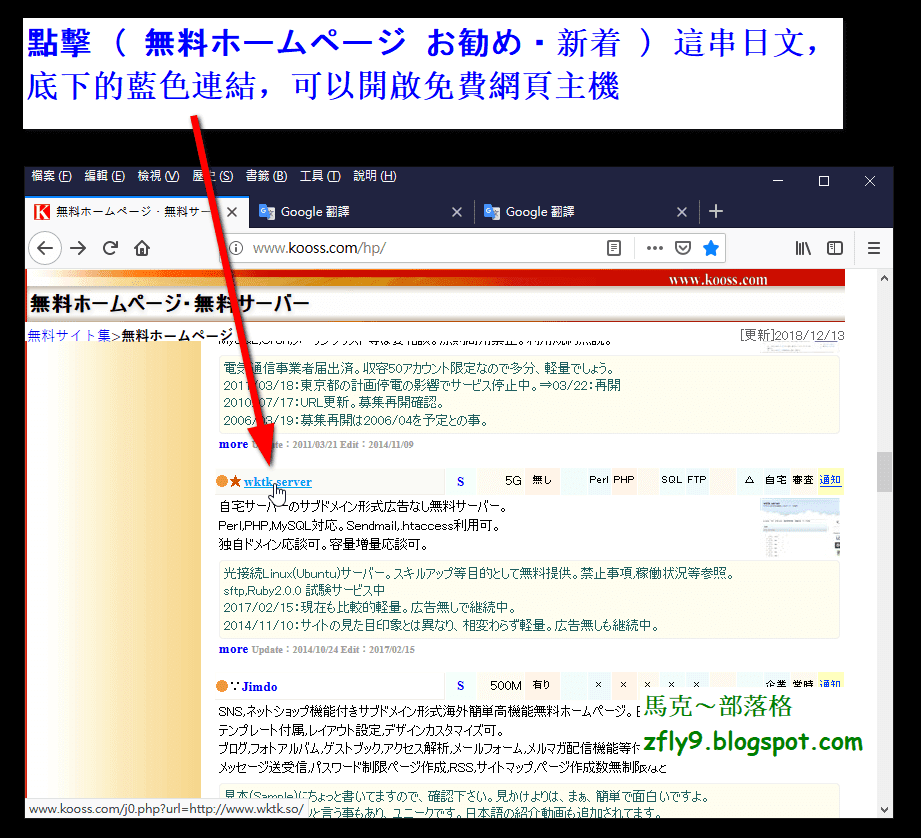Click the Perl cell in wktk row
Viewport: 921px width, 838px height.
(599, 480)
